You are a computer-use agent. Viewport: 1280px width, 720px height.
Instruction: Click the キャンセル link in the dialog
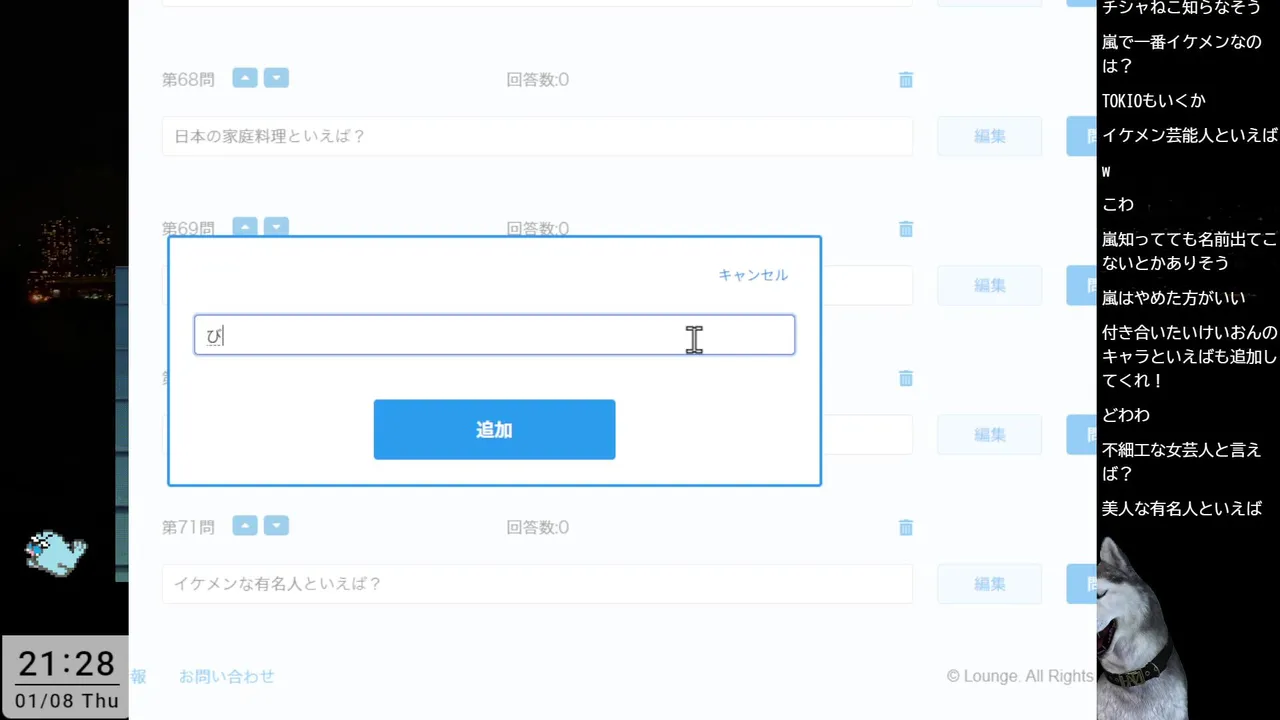(x=753, y=275)
